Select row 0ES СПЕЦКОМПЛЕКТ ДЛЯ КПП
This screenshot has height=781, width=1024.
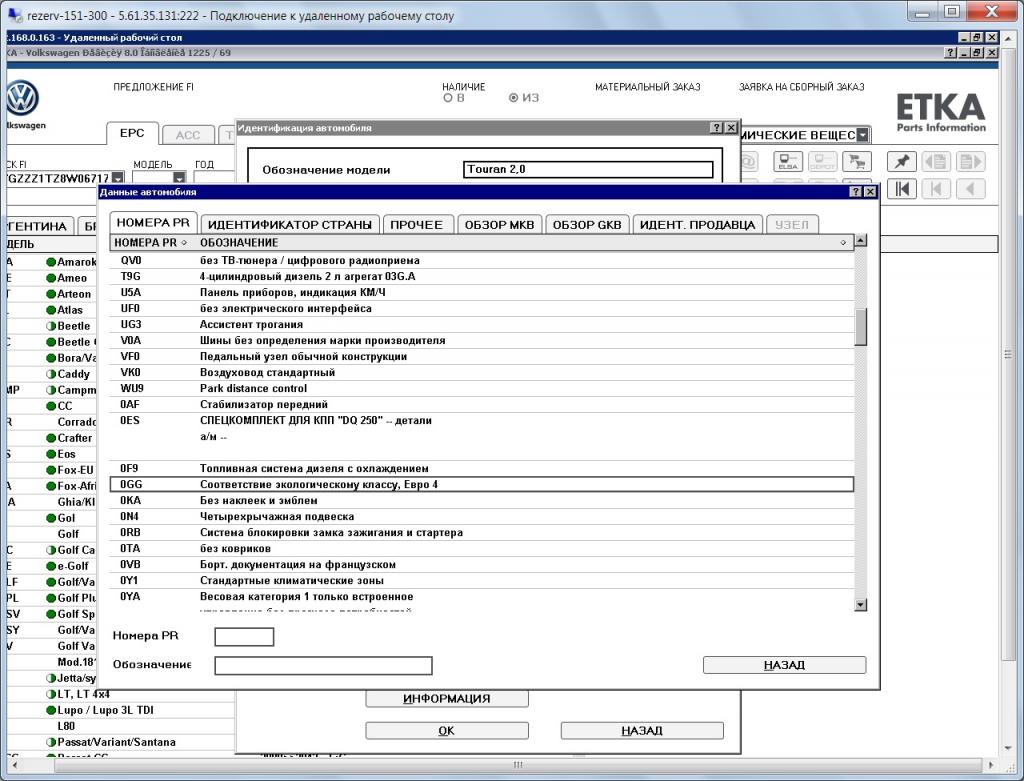point(482,436)
